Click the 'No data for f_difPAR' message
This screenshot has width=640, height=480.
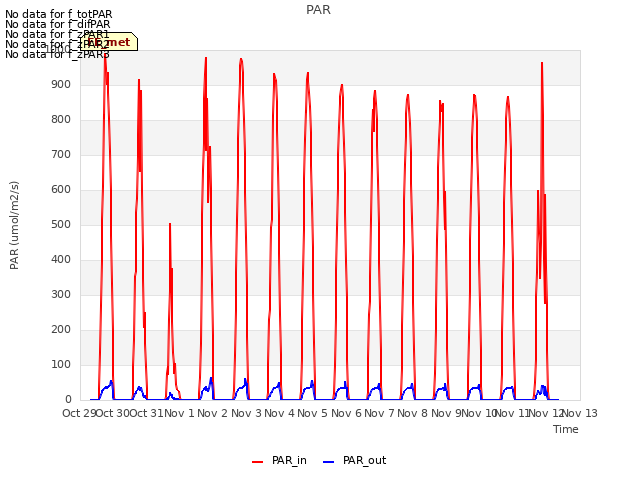pyautogui.click(x=58, y=24)
